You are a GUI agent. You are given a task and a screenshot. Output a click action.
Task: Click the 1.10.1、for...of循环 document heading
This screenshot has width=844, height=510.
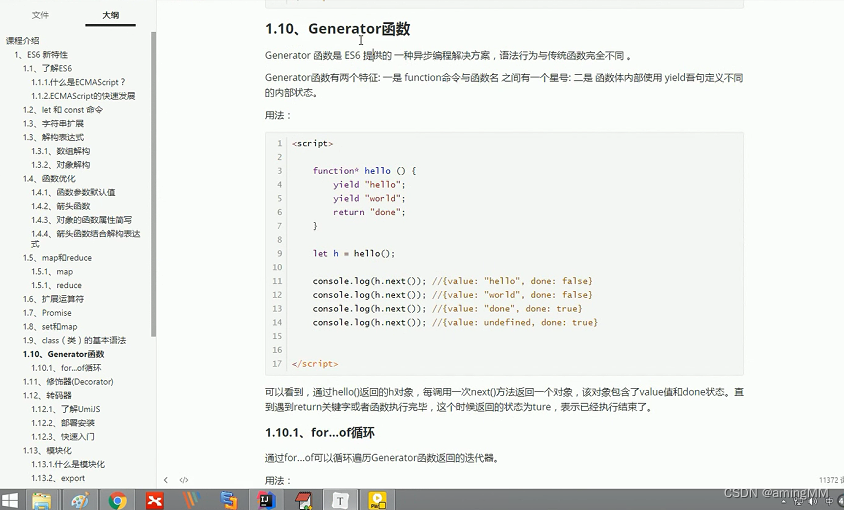pos(320,432)
